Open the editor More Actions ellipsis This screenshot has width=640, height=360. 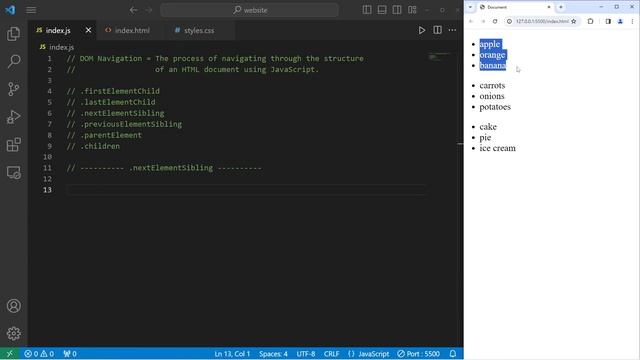(x=452, y=30)
